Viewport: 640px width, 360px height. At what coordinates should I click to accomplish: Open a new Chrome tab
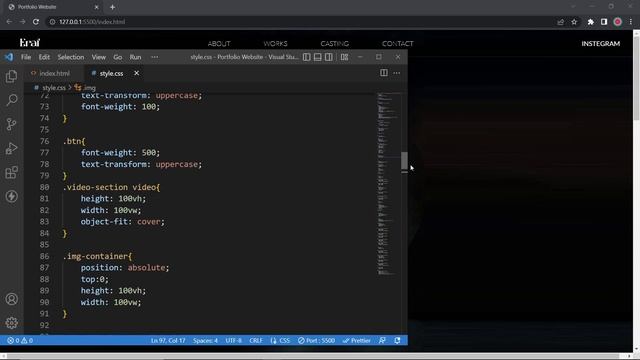pyautogui.click(x=112, y=7)
